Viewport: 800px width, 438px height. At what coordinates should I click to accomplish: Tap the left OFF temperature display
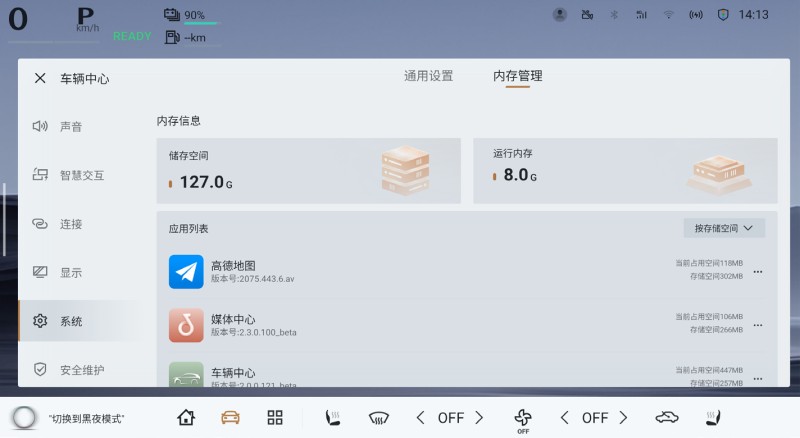[451, 418]
